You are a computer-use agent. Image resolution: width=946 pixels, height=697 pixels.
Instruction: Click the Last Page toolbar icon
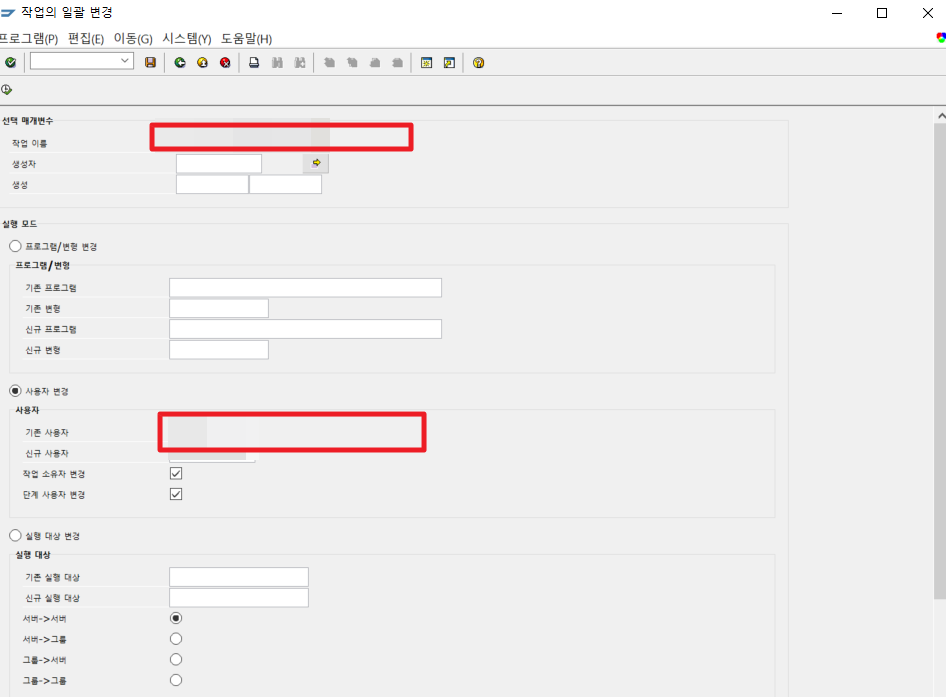click(x=398, y=62)
